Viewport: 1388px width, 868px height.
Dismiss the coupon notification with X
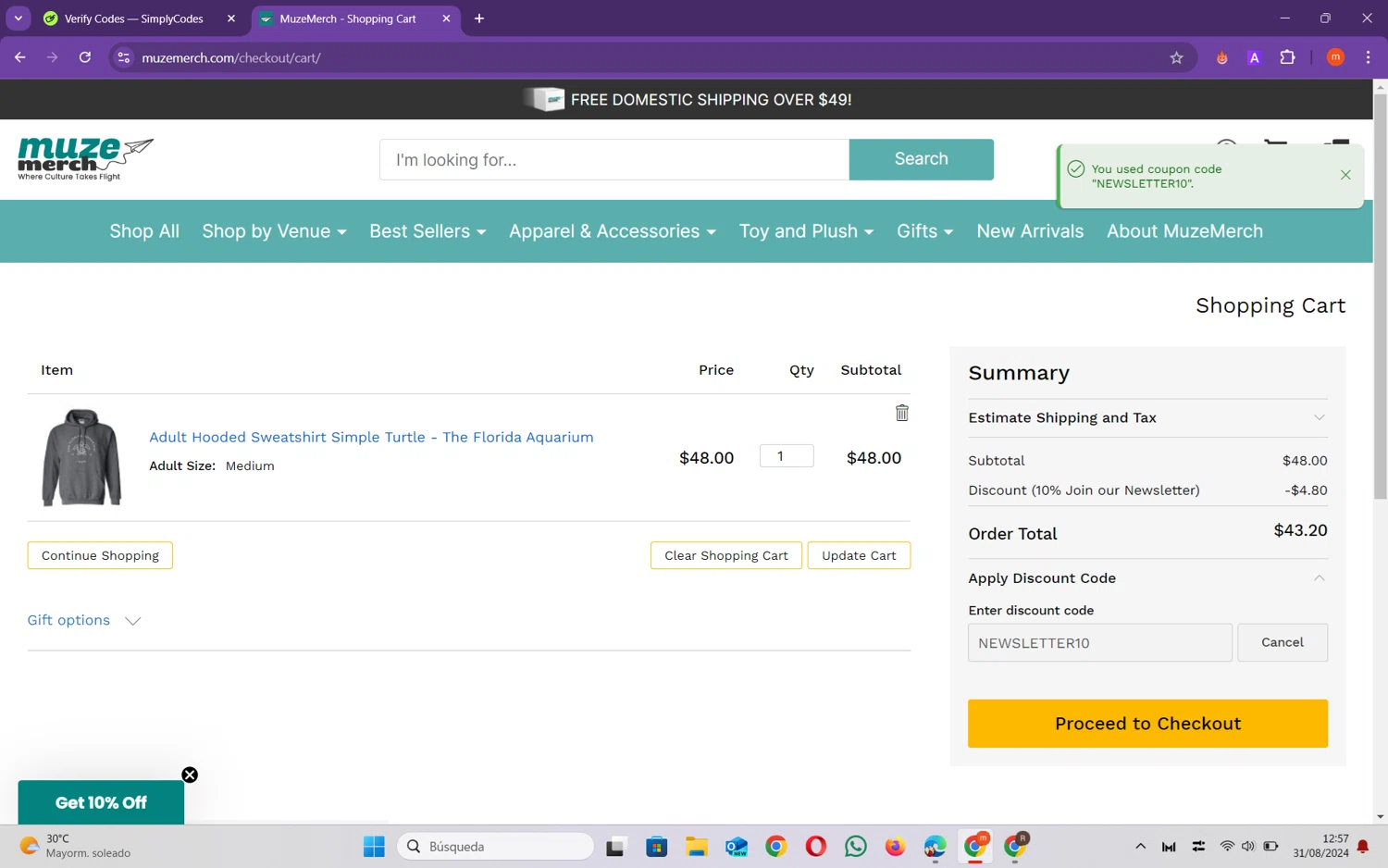point(1345,175)
